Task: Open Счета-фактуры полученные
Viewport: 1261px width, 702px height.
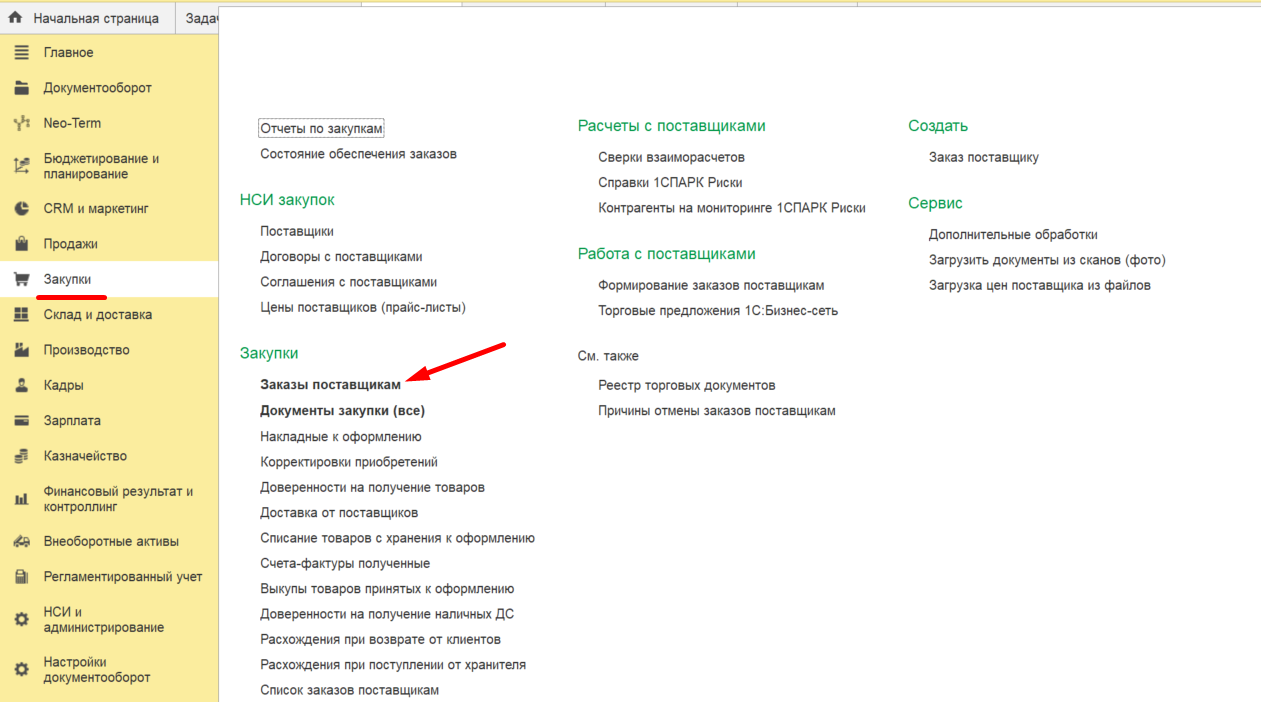Action: click(345, 564)
